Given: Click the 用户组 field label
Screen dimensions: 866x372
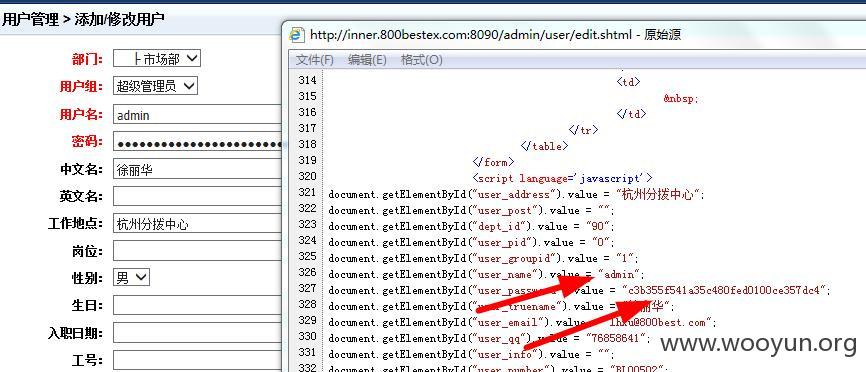Looking at the screenshot, I should tap(81, 87).
